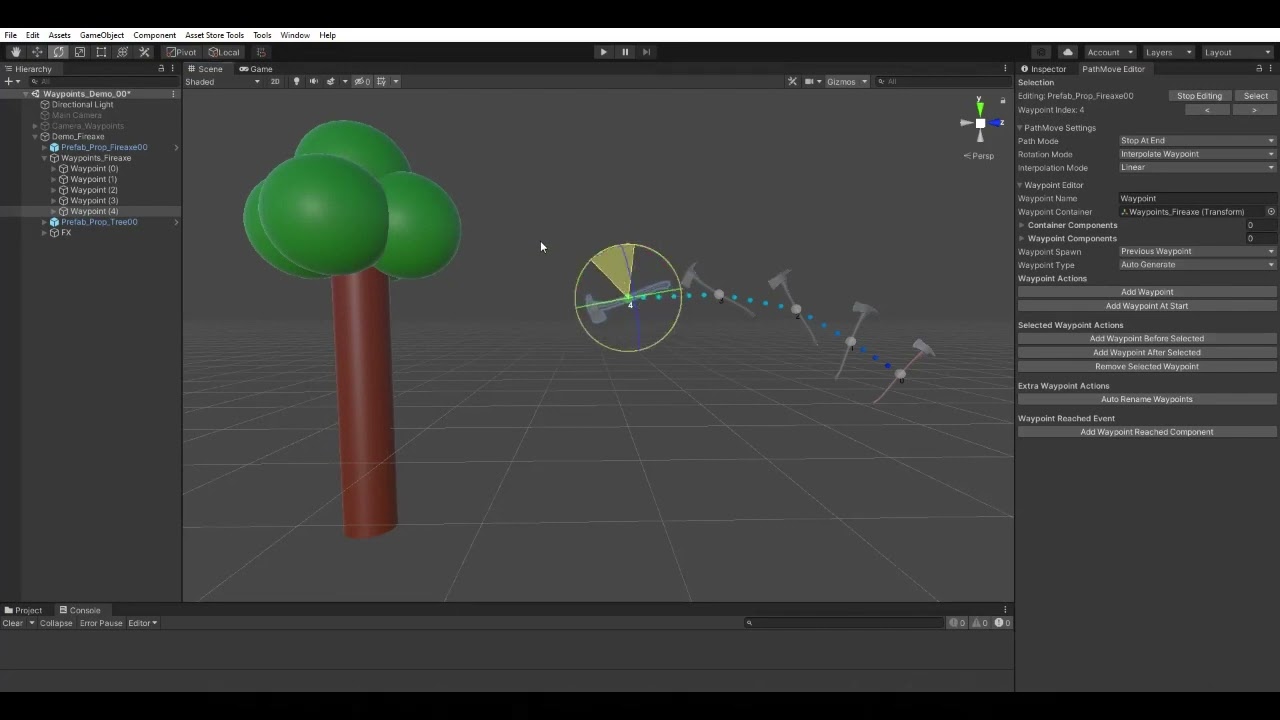
Task: Click Remove Selected Waypoint button
Action: coord(1147,366)
